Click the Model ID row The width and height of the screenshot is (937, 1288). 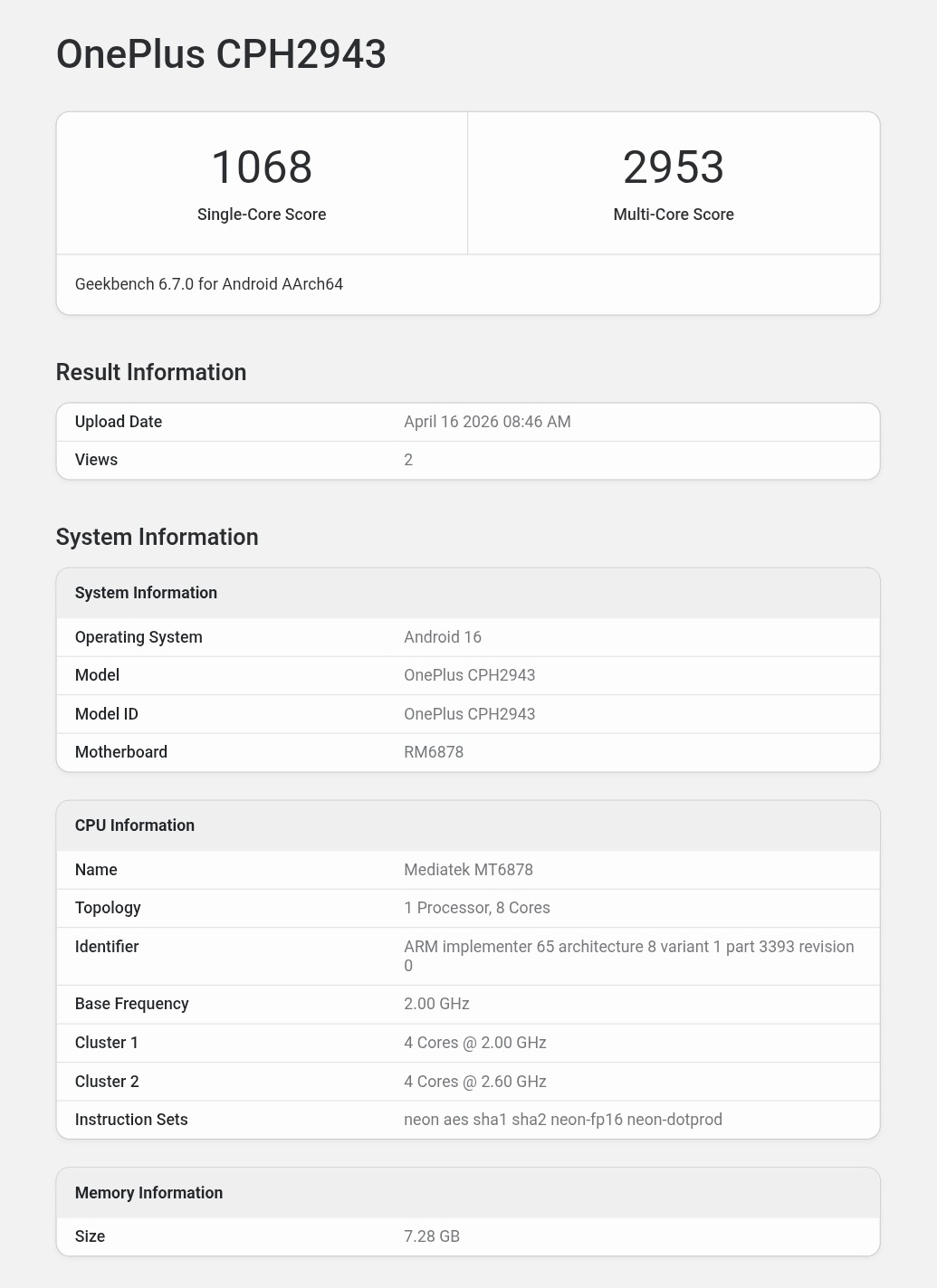(x=106, y=713)
